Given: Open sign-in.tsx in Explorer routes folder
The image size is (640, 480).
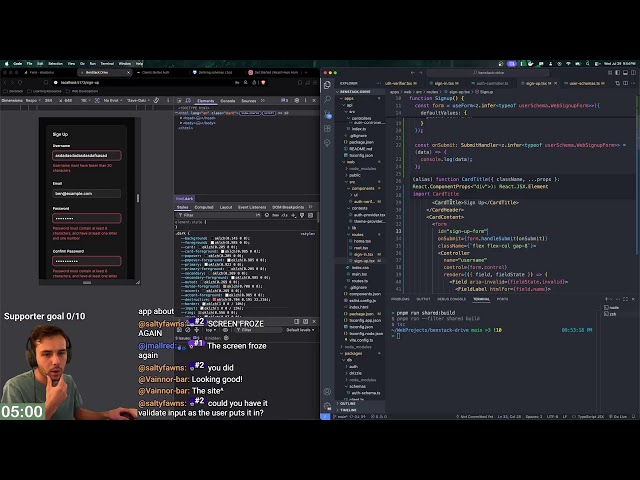Looking at the screenshot, I should click(363, 254).
